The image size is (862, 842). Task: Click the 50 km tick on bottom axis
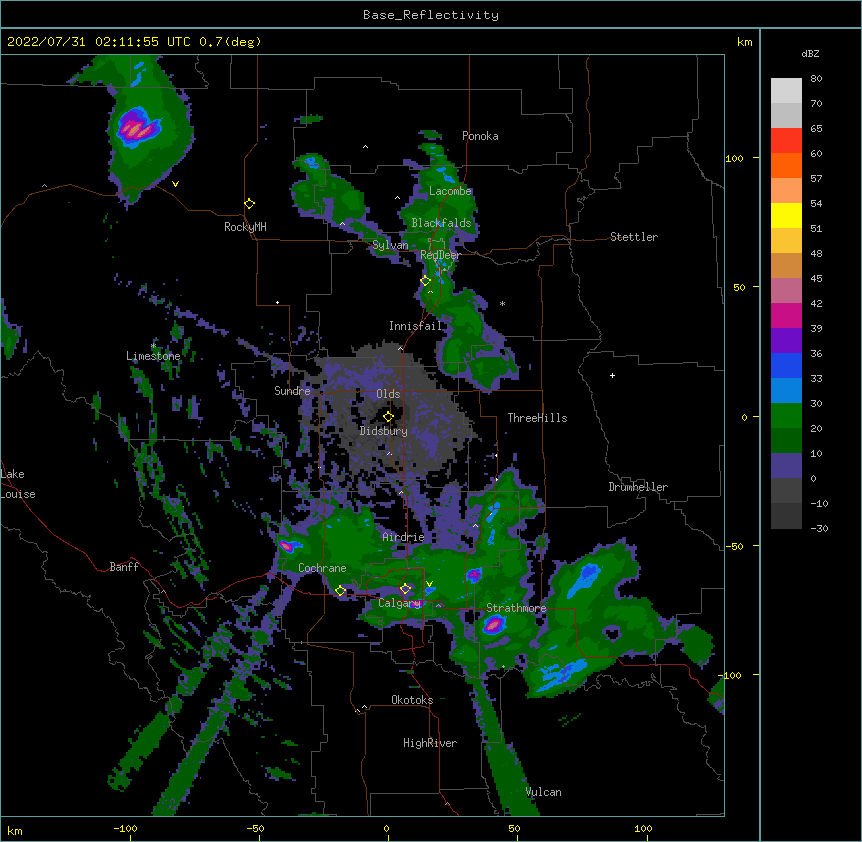tap(514, 828)
